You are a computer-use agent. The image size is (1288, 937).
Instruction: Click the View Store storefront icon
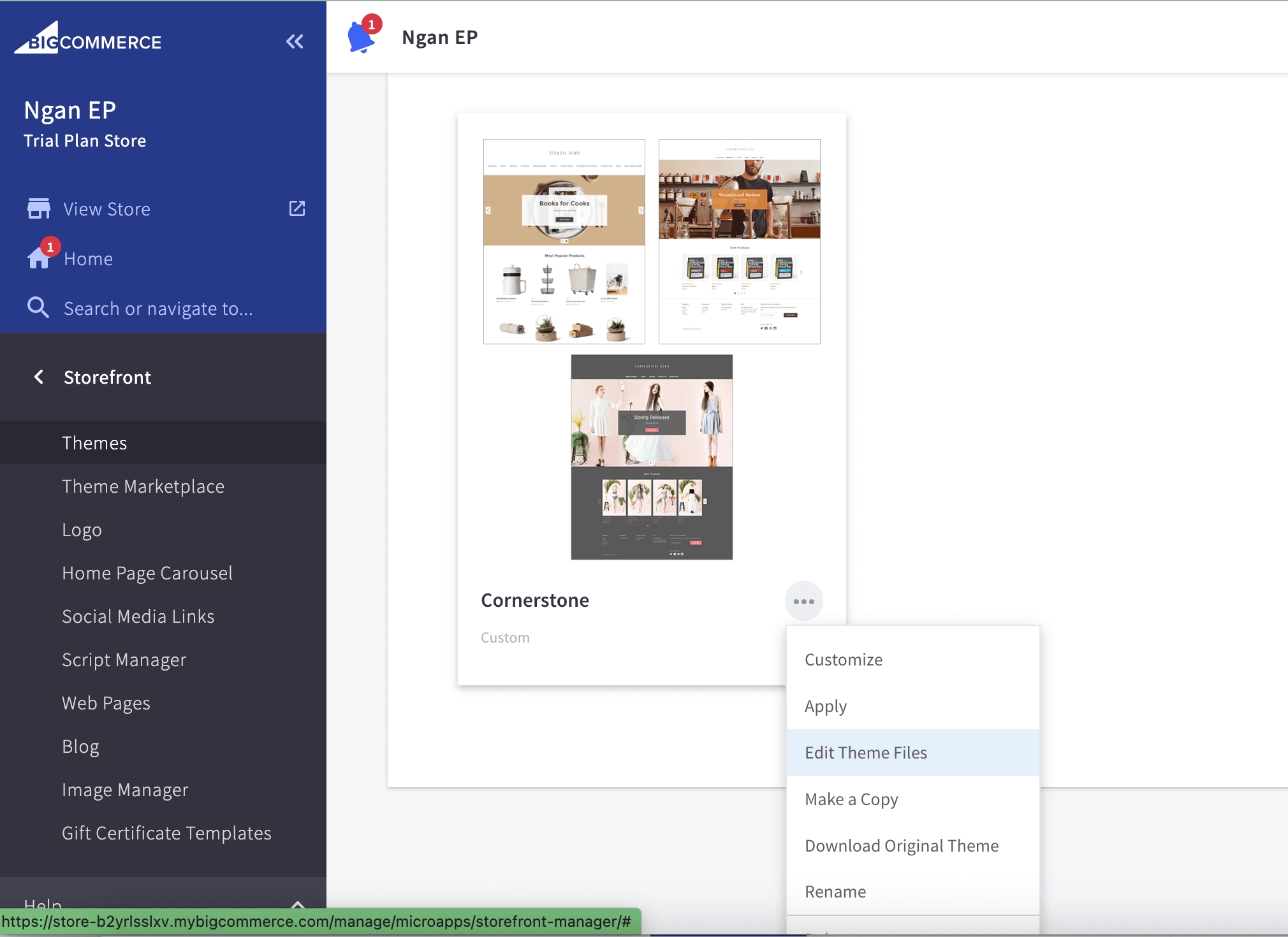(x=38, y=208)
